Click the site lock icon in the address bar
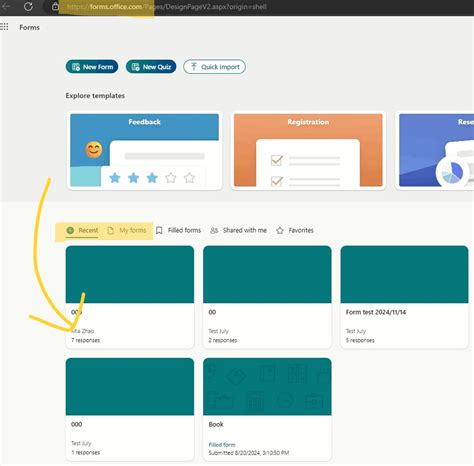The image size is (474, 466). (55, 6)
